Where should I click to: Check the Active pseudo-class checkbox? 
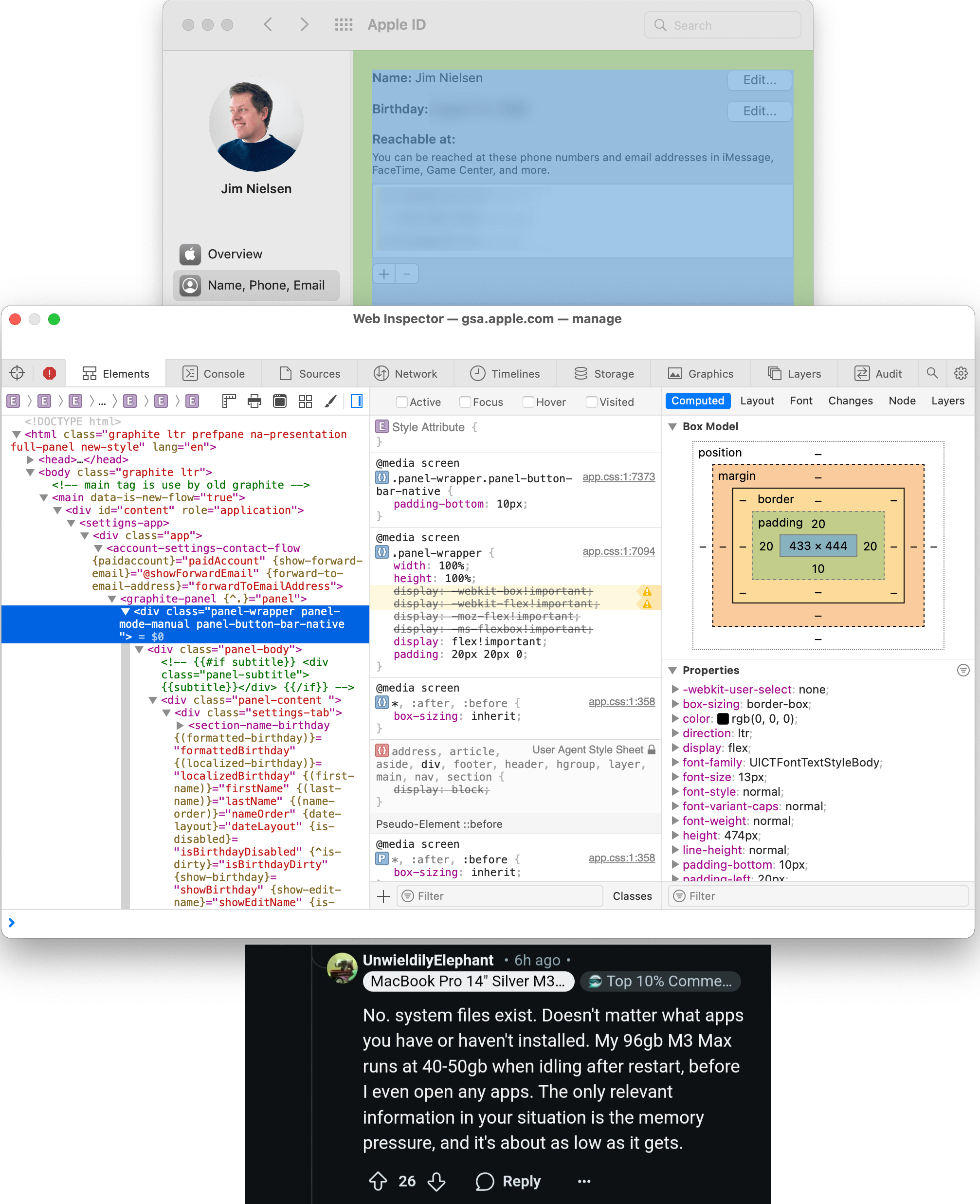(x=402, y=402)
